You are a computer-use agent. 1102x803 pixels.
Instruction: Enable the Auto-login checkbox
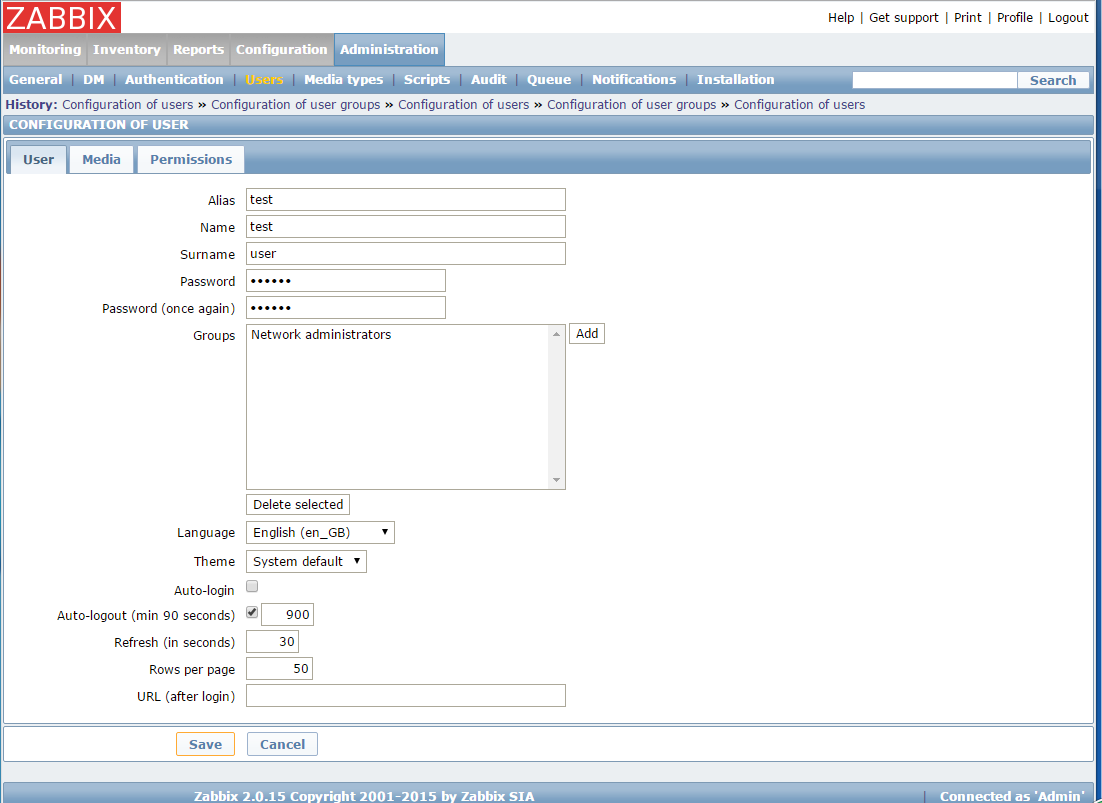(x=252, y=587)
